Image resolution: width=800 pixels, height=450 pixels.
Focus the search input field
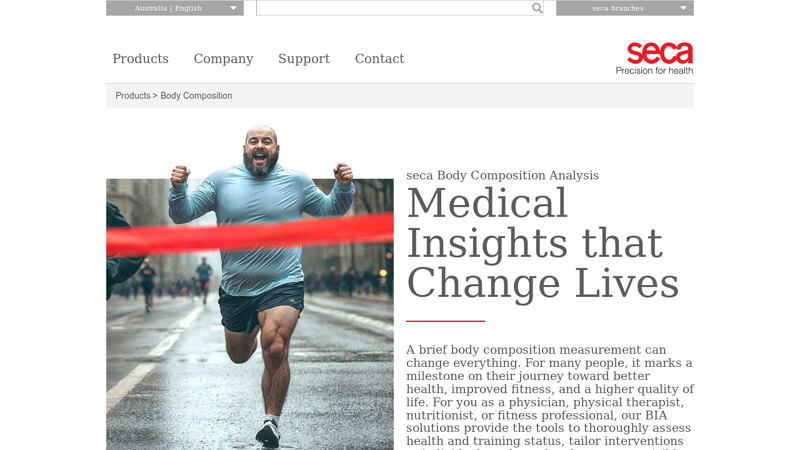[x=394, y=8]
